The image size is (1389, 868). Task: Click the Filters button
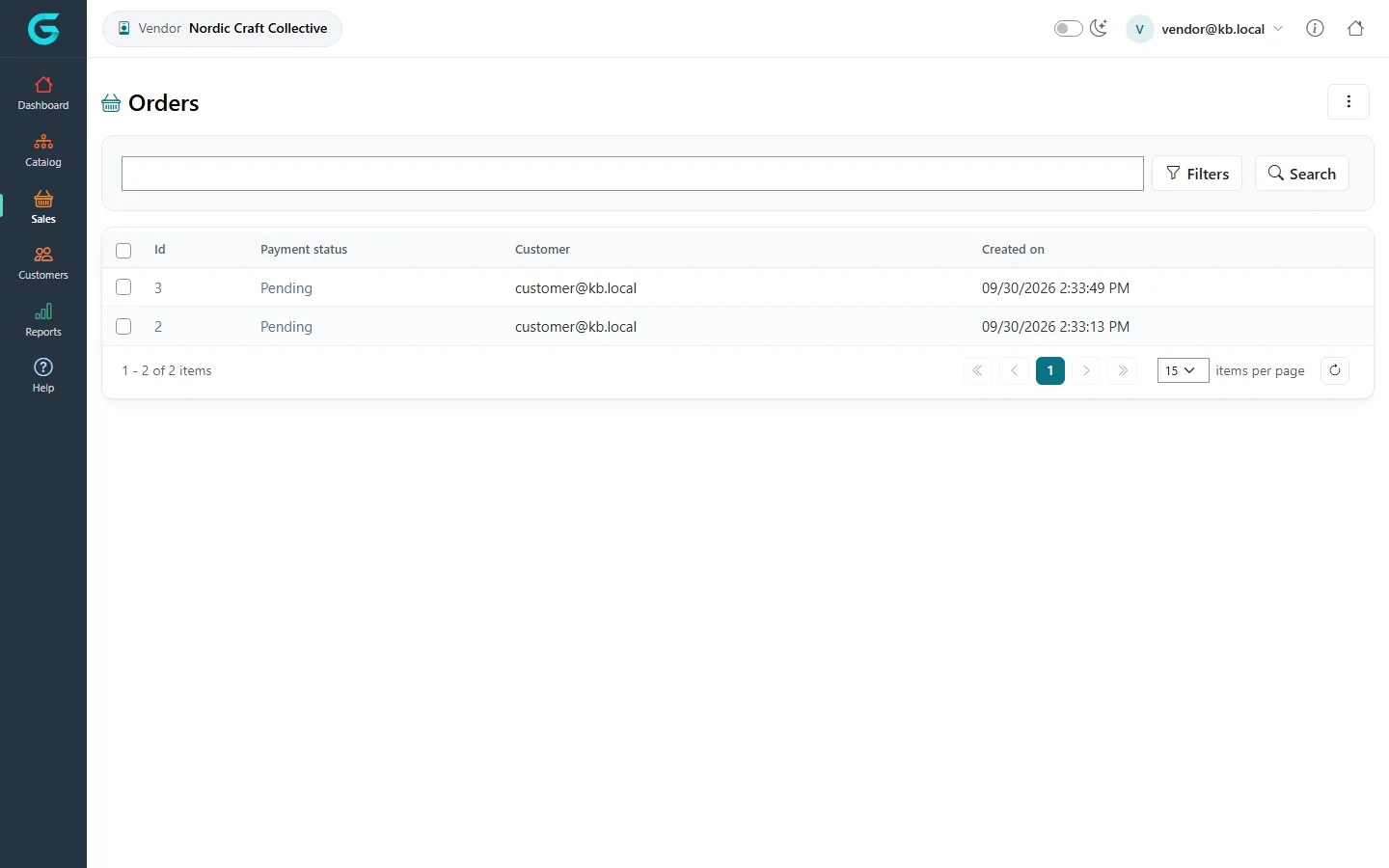point(1197,174)
